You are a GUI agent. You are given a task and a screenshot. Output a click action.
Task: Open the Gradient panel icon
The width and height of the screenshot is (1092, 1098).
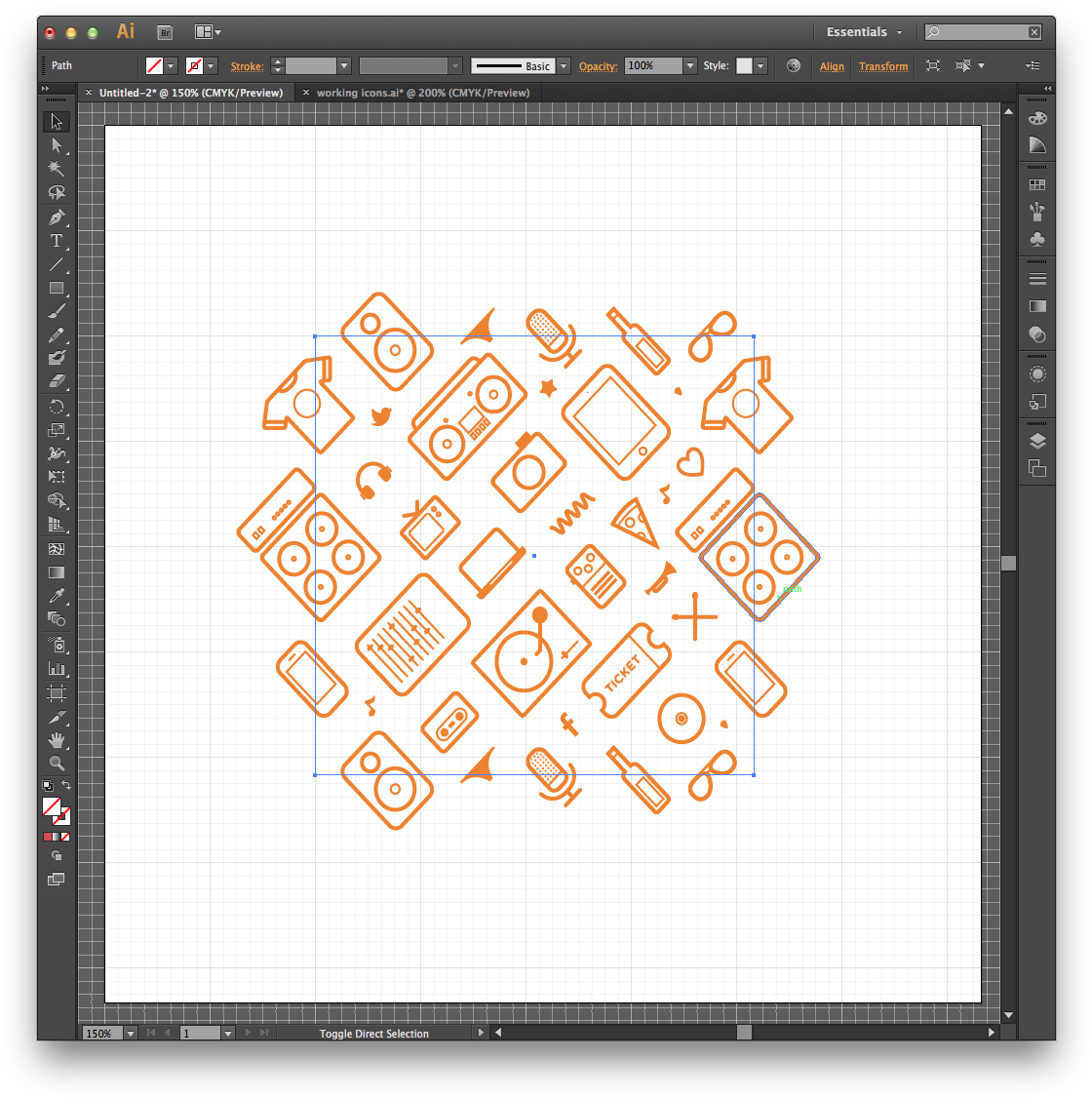point(1036,305)
